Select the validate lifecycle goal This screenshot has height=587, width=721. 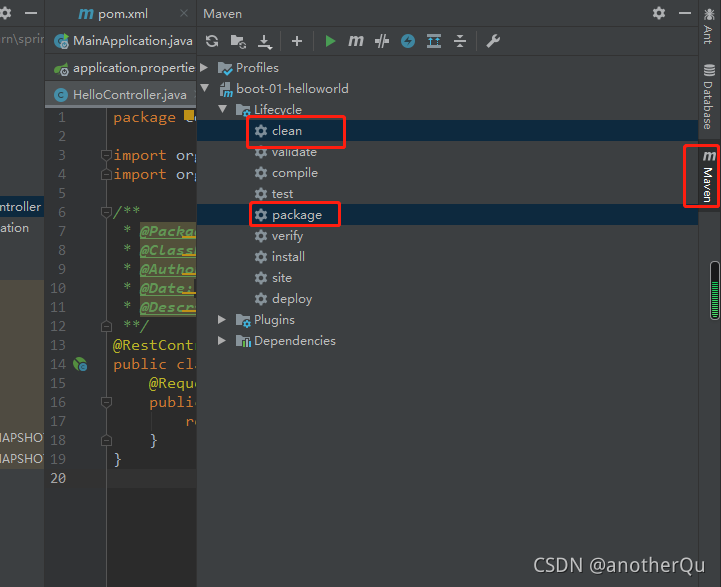click(447, 152)
